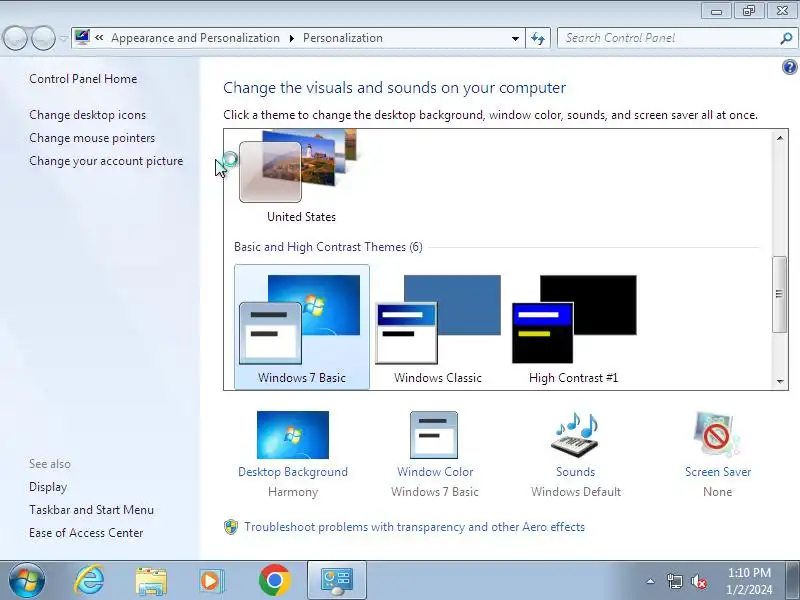This screenshot has height=600, width=800.
Task: Click the theme list scrollbar thumb
Action: 779,294
